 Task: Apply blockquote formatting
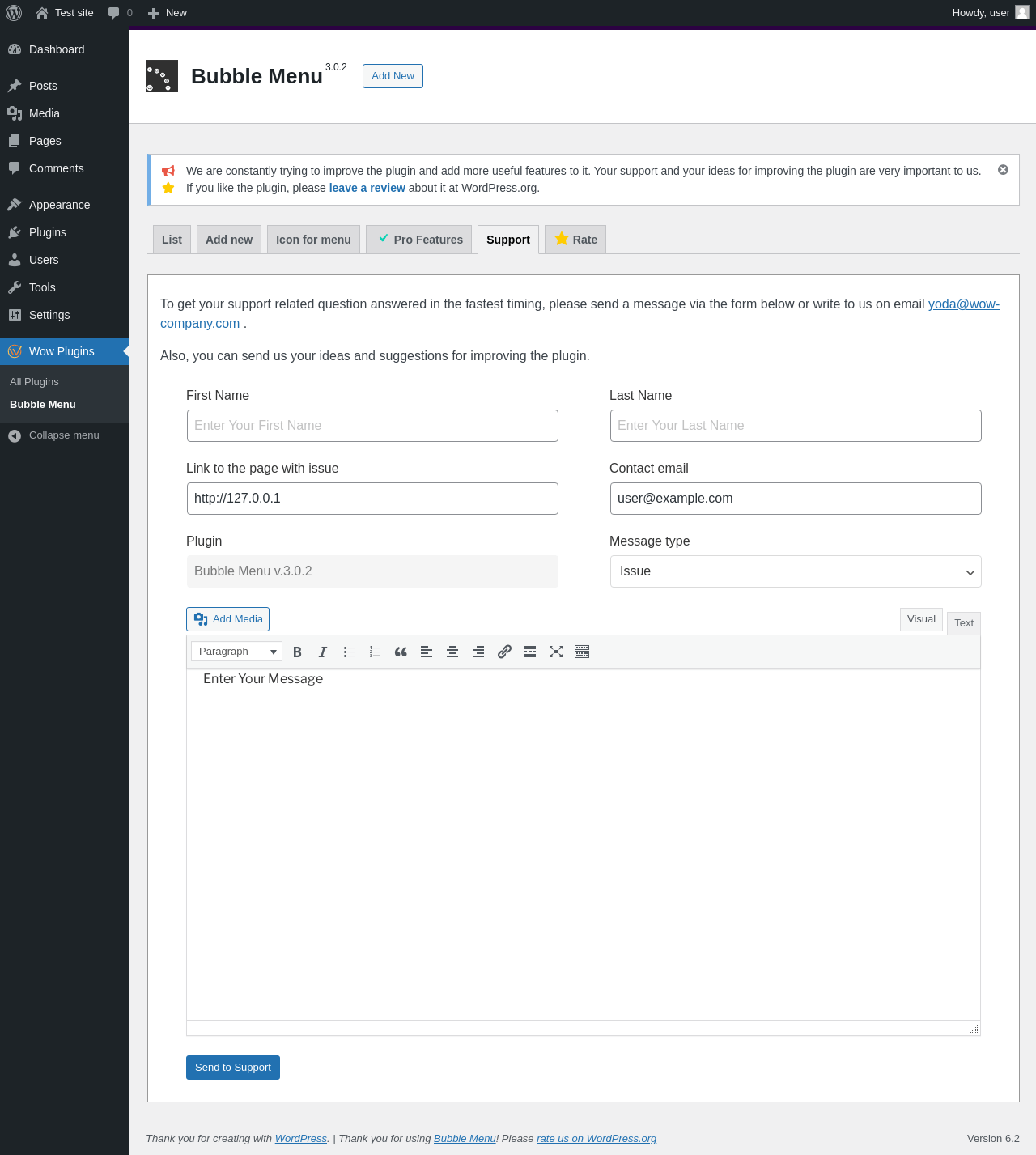pyautogui.click(x=401, y=652)
